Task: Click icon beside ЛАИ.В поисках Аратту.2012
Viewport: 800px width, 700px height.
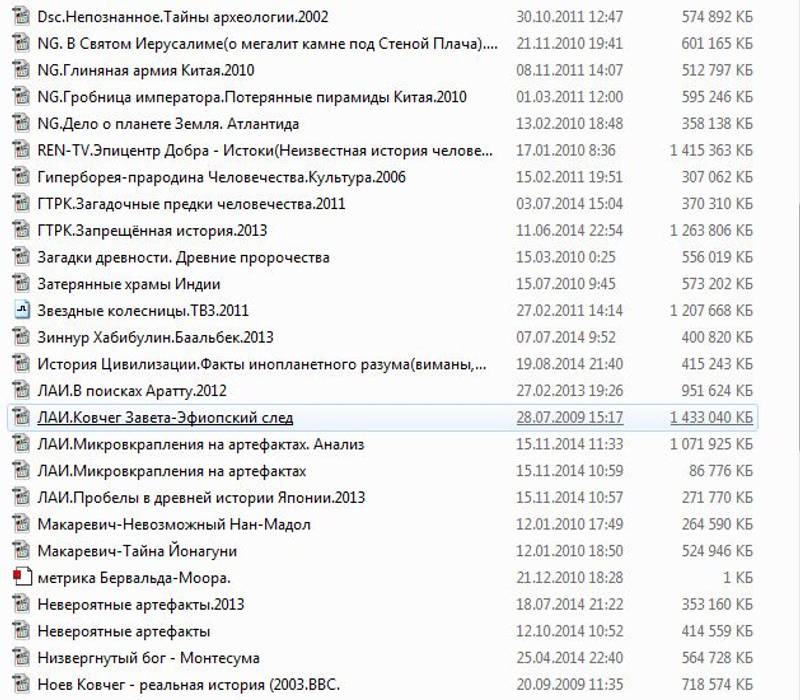Action: [21, 390]
